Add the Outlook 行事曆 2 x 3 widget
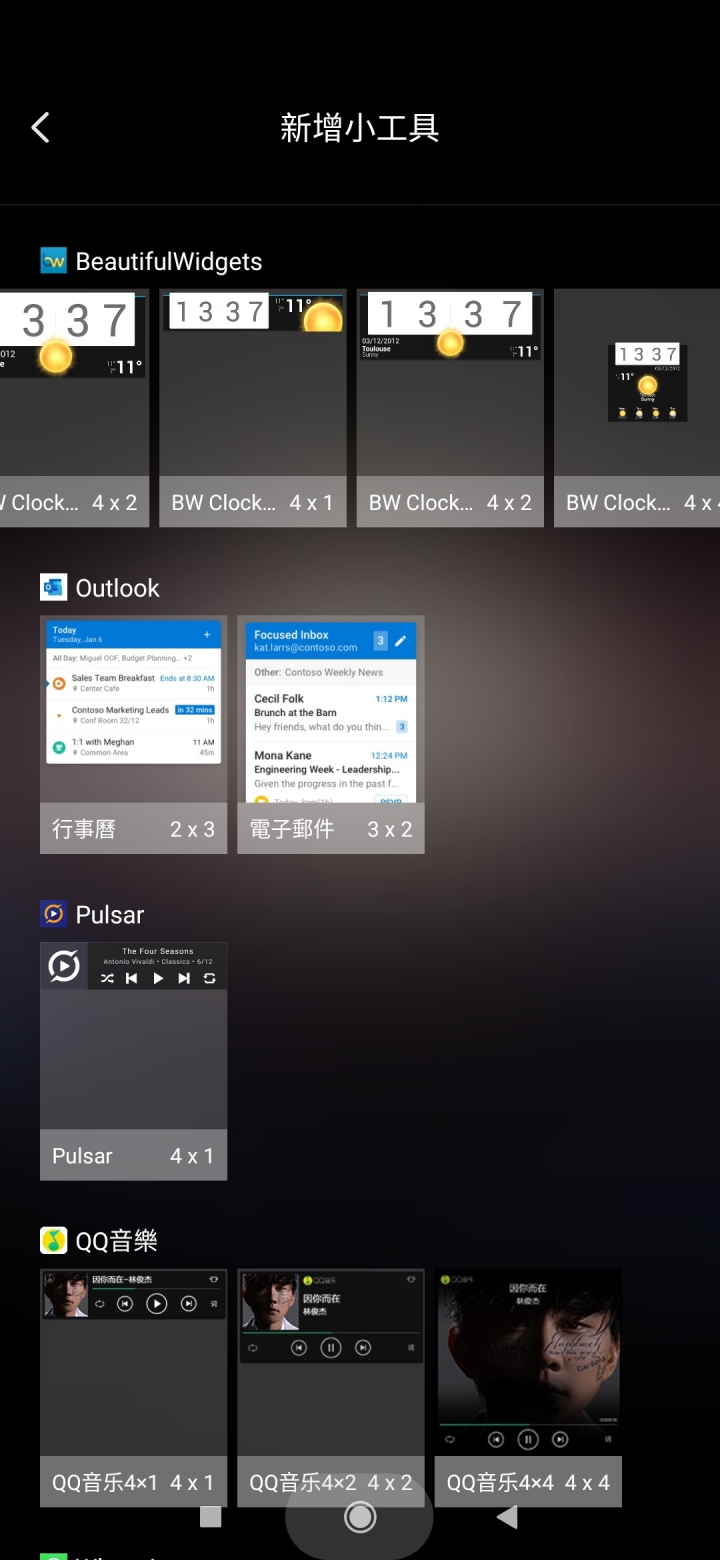720x1560 pixels. pos(133,734)
